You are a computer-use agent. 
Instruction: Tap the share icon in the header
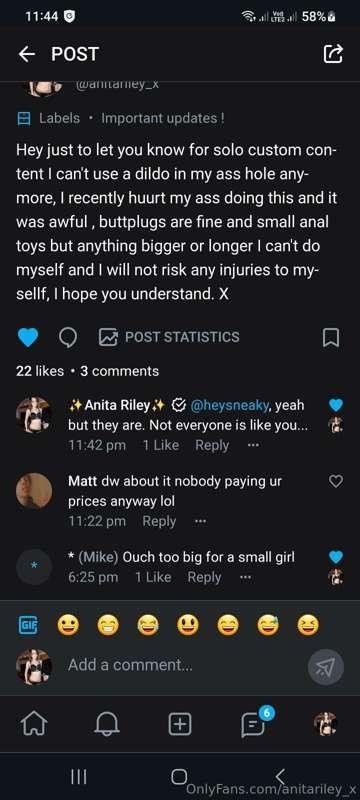click(333, 54)
